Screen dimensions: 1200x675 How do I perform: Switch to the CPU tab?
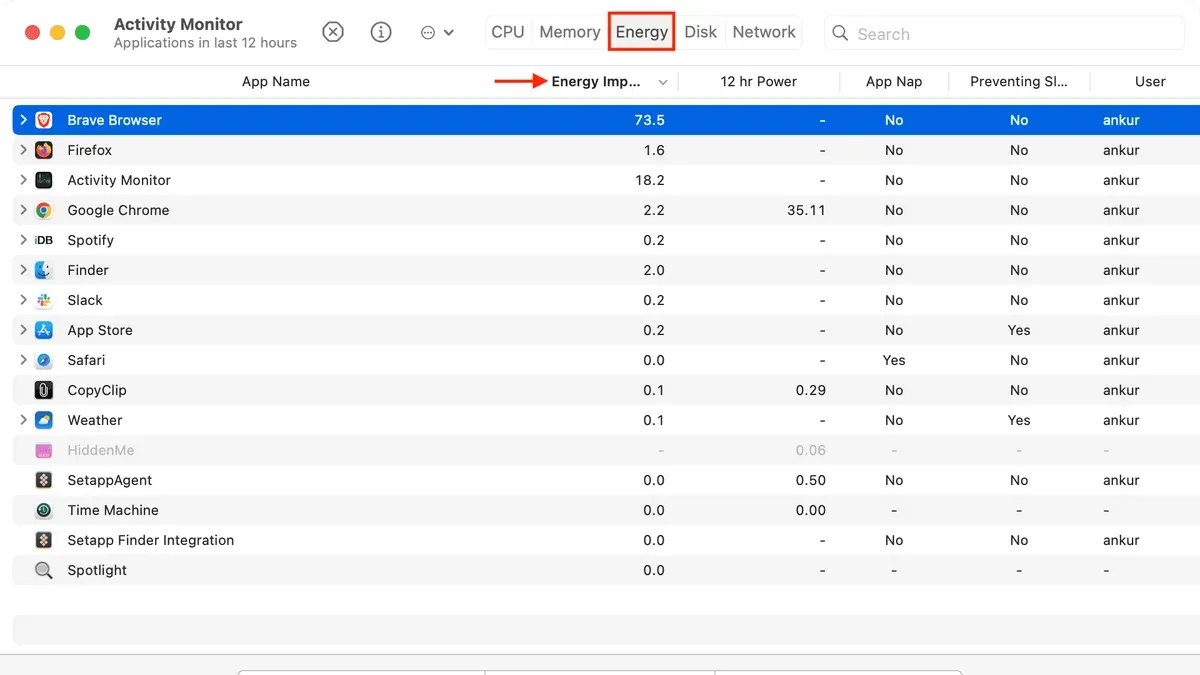point(508,32)
